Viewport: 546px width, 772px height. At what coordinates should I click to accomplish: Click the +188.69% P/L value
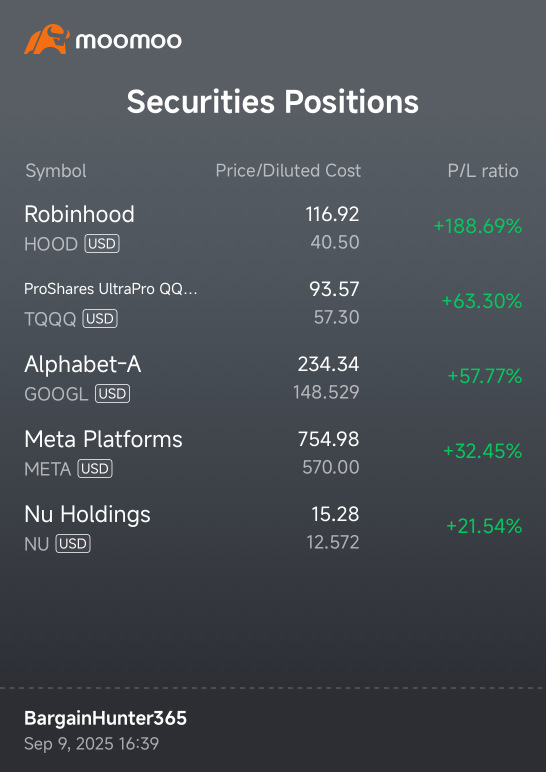tap(478, 227)
